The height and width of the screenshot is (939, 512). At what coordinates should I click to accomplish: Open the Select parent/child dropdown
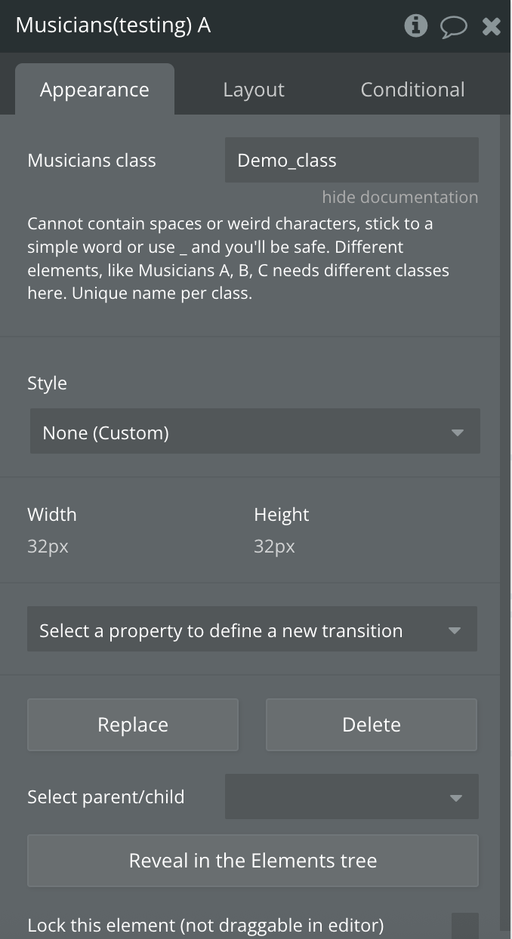click(x=352, y=796)
